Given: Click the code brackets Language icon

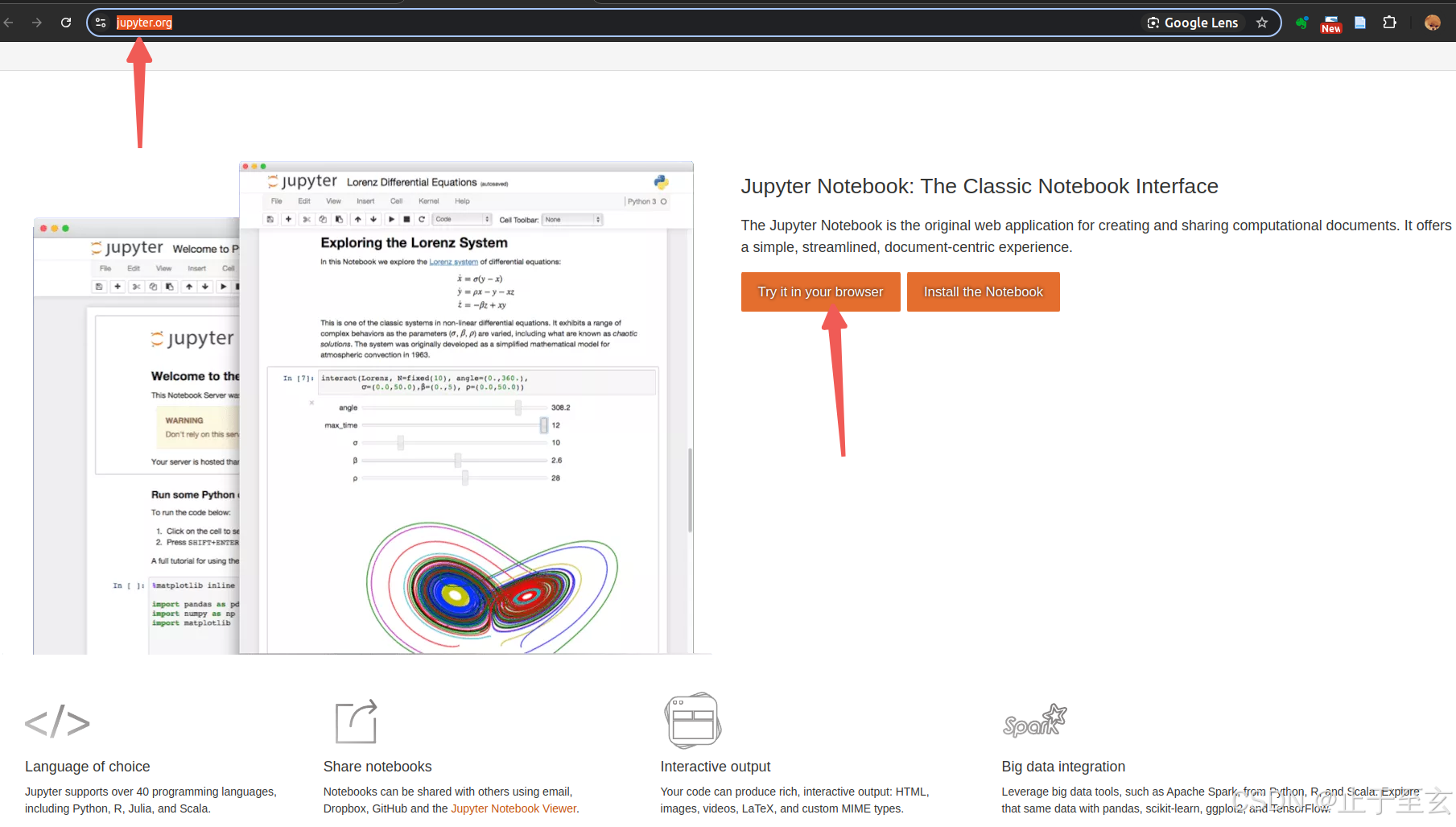Looking at the screenshot, I should coord(57,722).
